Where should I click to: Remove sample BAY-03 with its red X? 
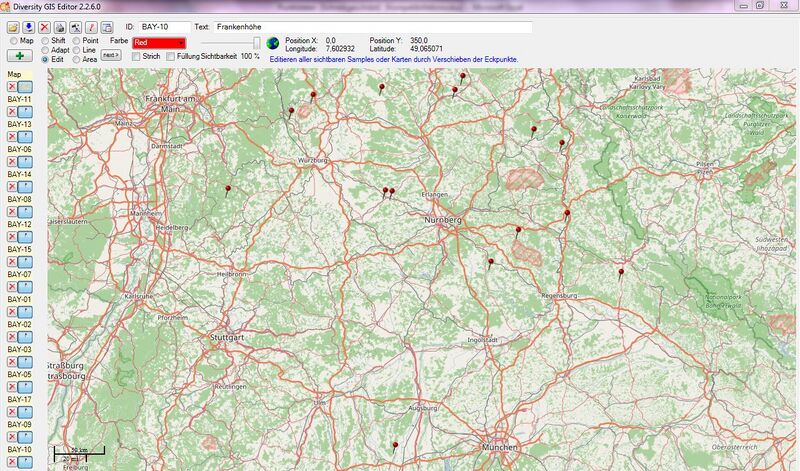tap(12, 362)
